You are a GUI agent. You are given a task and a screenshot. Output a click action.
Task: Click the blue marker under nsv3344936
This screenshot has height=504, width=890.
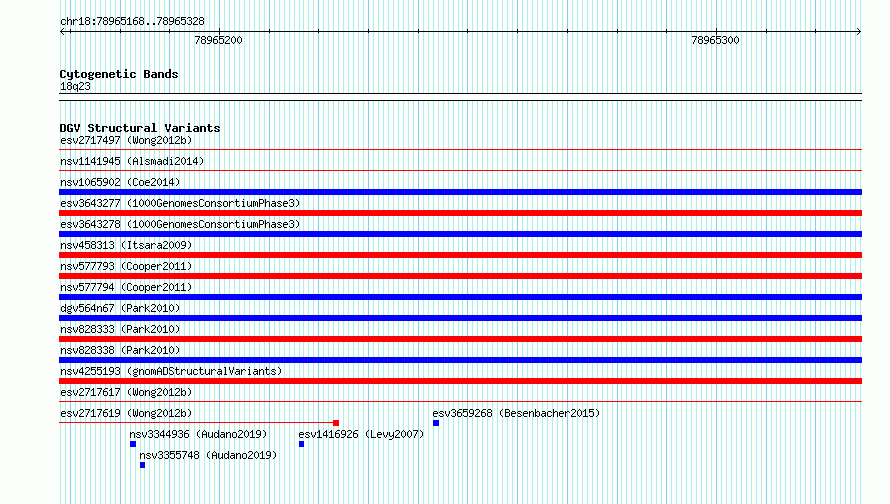(x=133, y=444)
